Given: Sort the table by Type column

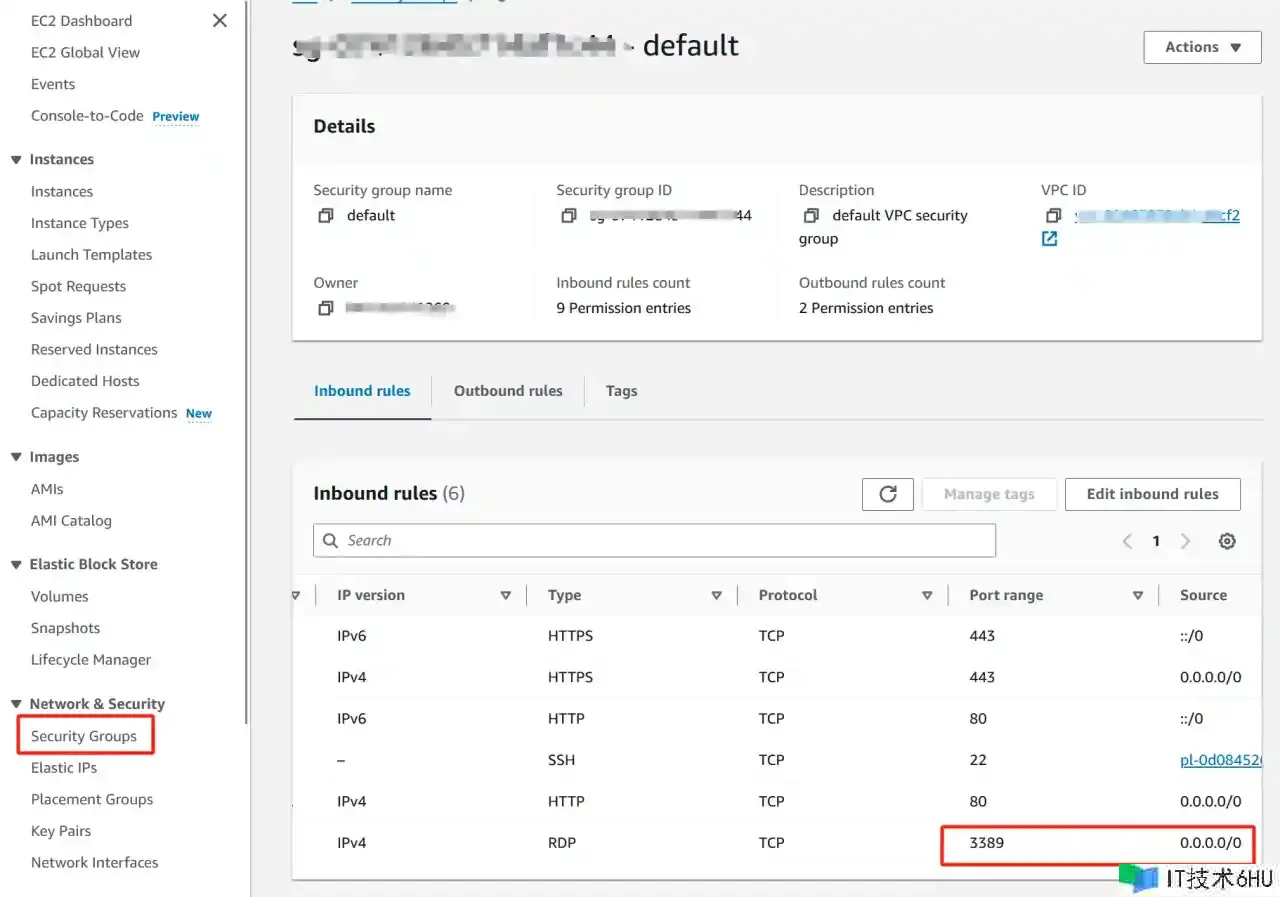Looking at the screenshot, I should coord(716,596).
